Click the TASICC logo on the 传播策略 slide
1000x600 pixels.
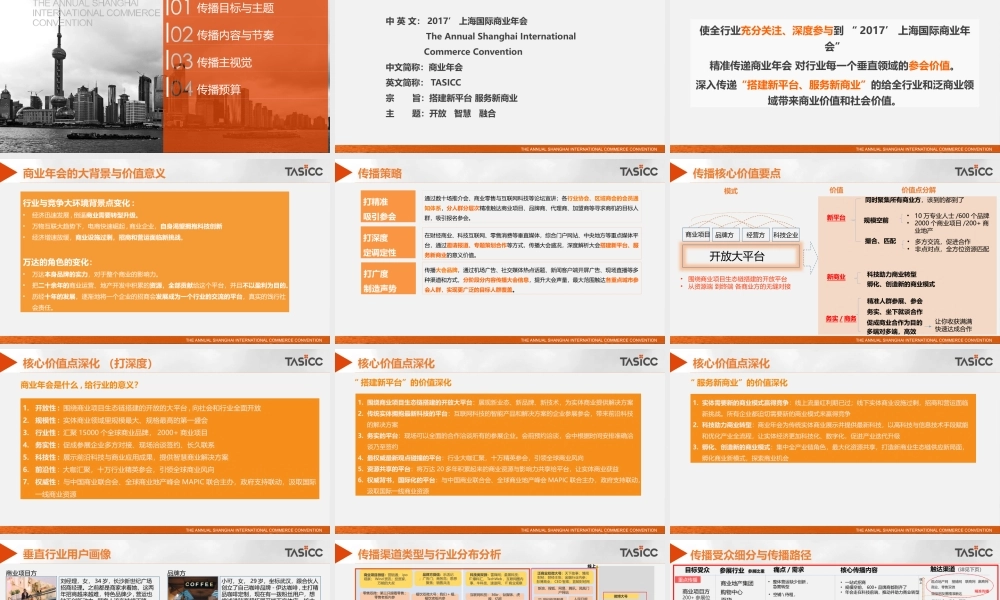[637, 170]
